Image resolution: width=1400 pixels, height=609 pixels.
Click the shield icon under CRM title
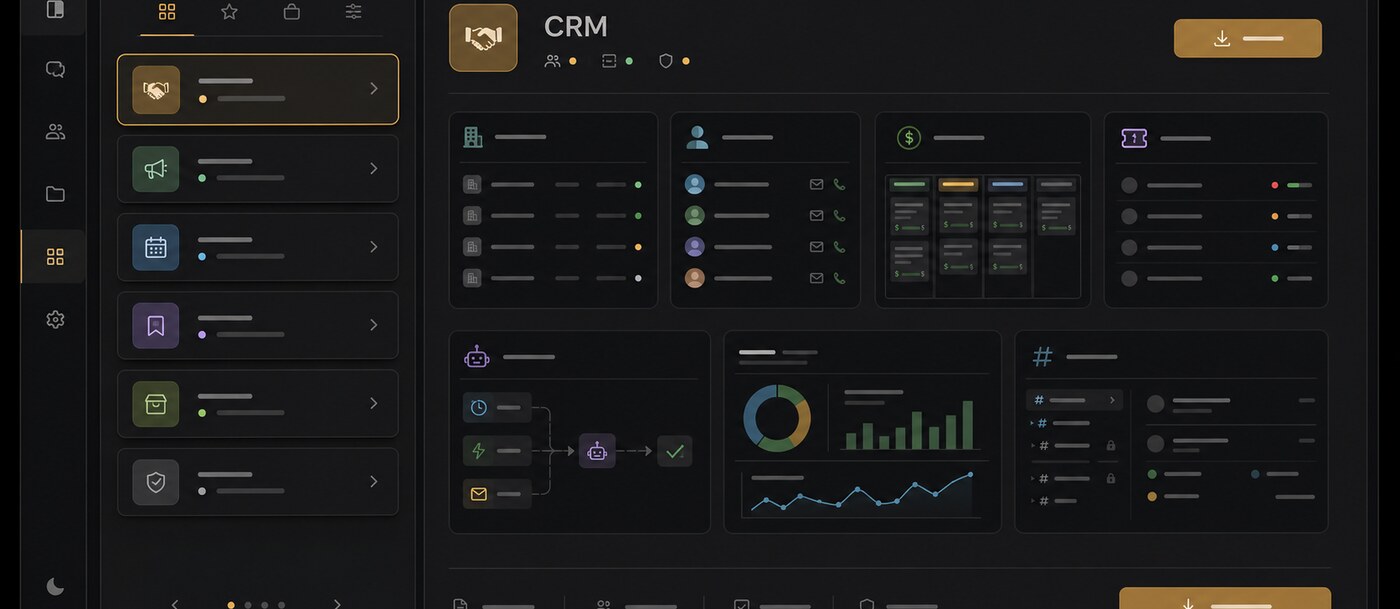click(x=666, y=61)
